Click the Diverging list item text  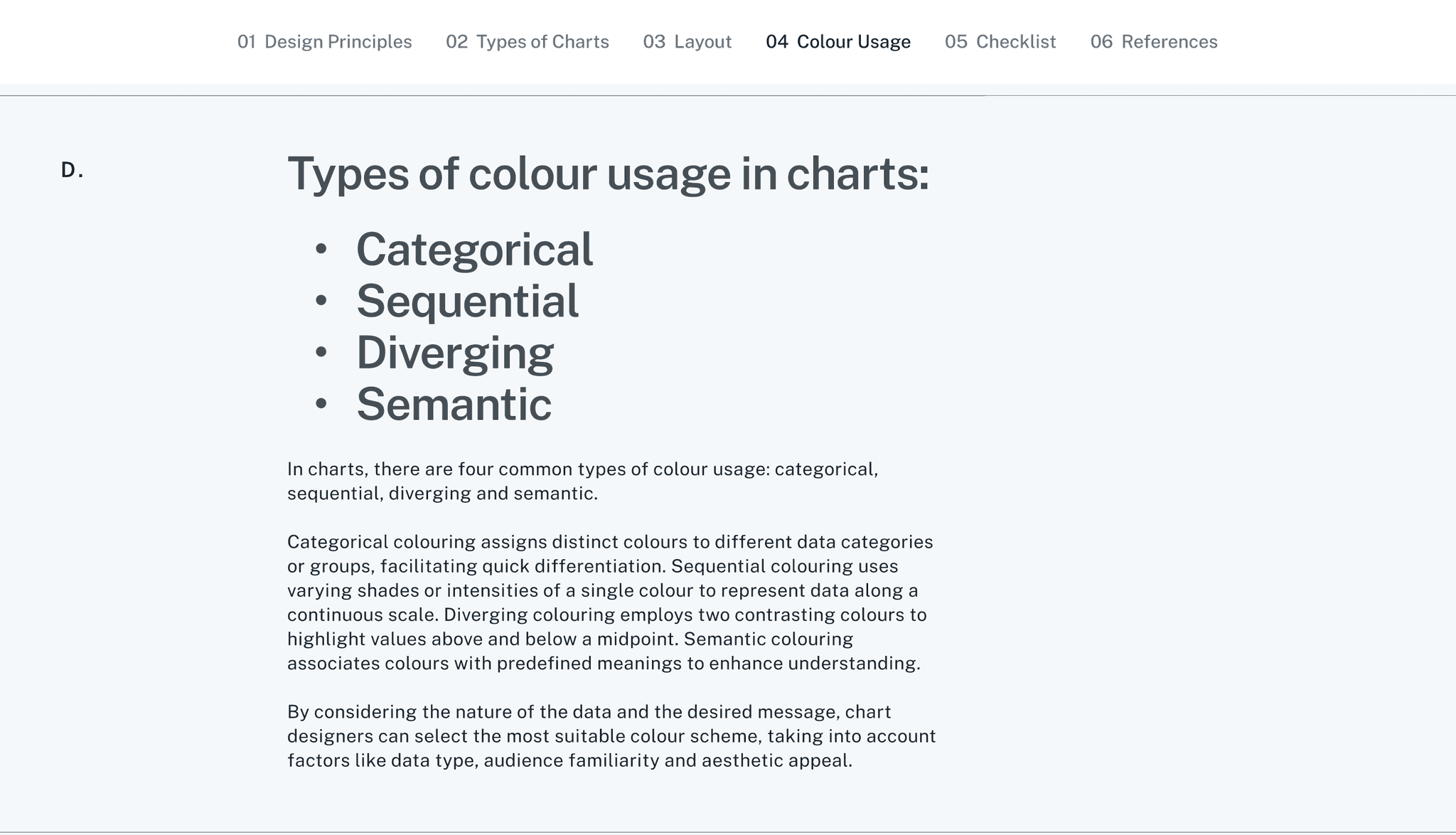pyautogui.click(x=454, y=353)
